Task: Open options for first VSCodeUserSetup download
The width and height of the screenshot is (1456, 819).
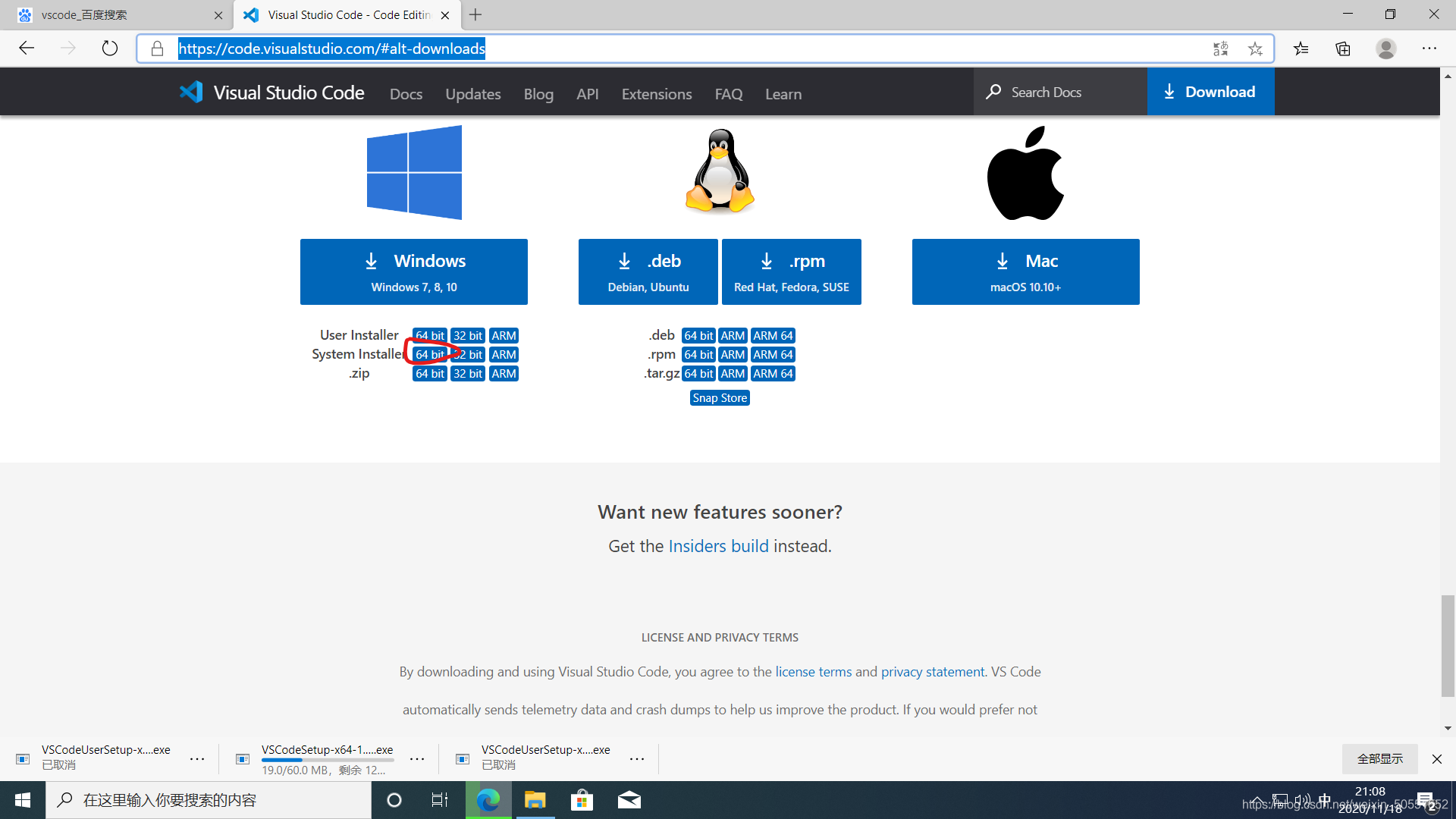Action: [x=197, y=758]
